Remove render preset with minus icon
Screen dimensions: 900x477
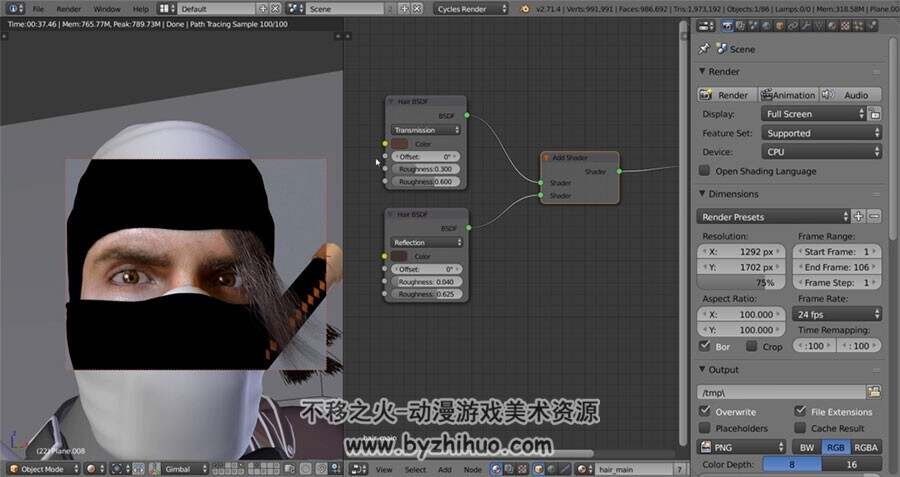tap(874, 217)
